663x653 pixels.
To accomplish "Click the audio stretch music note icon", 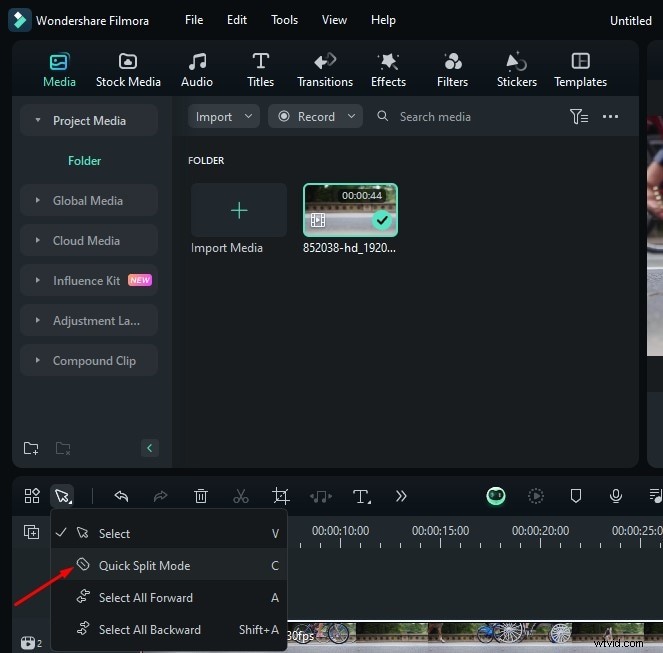I will click(x=321, y=496).
